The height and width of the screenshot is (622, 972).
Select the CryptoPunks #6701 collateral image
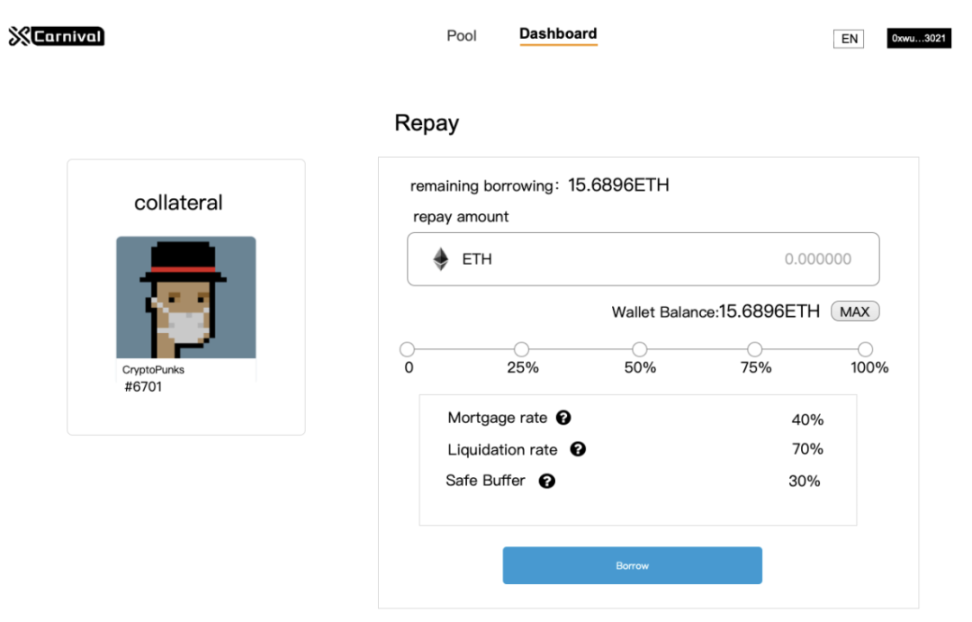pos(186,297)
